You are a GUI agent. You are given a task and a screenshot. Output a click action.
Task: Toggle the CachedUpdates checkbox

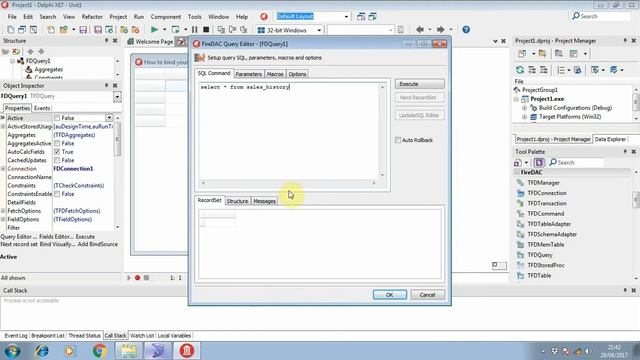[x=57, y=160]
